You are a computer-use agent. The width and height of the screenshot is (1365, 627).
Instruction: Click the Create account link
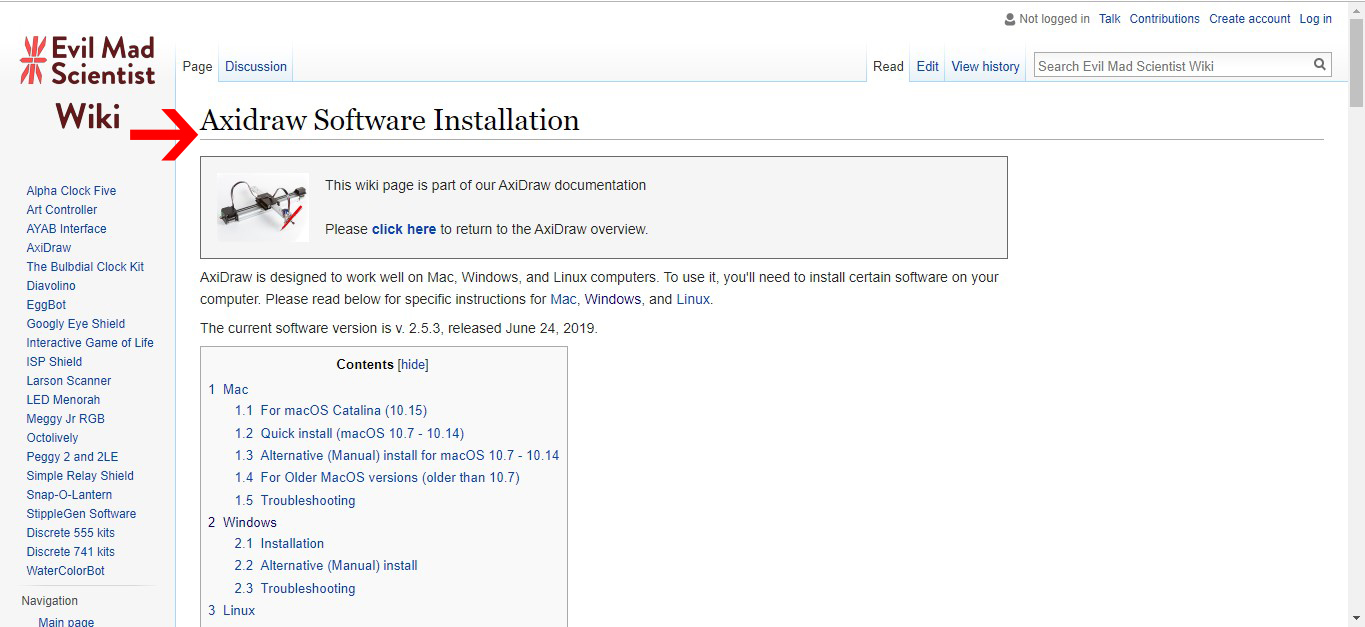1250,19
